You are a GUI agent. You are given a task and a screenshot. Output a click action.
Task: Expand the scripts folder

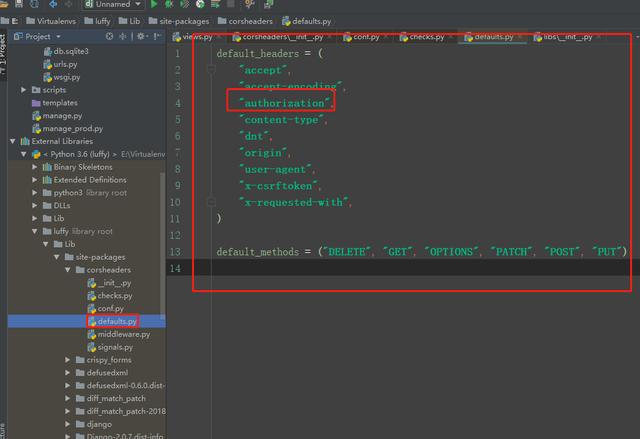(24, 90)
